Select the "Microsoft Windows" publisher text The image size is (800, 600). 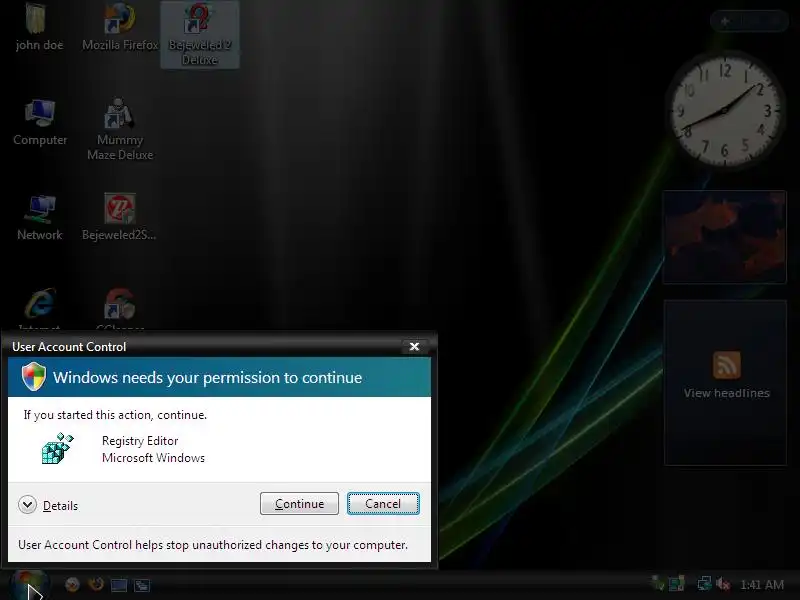pos(153,458)
